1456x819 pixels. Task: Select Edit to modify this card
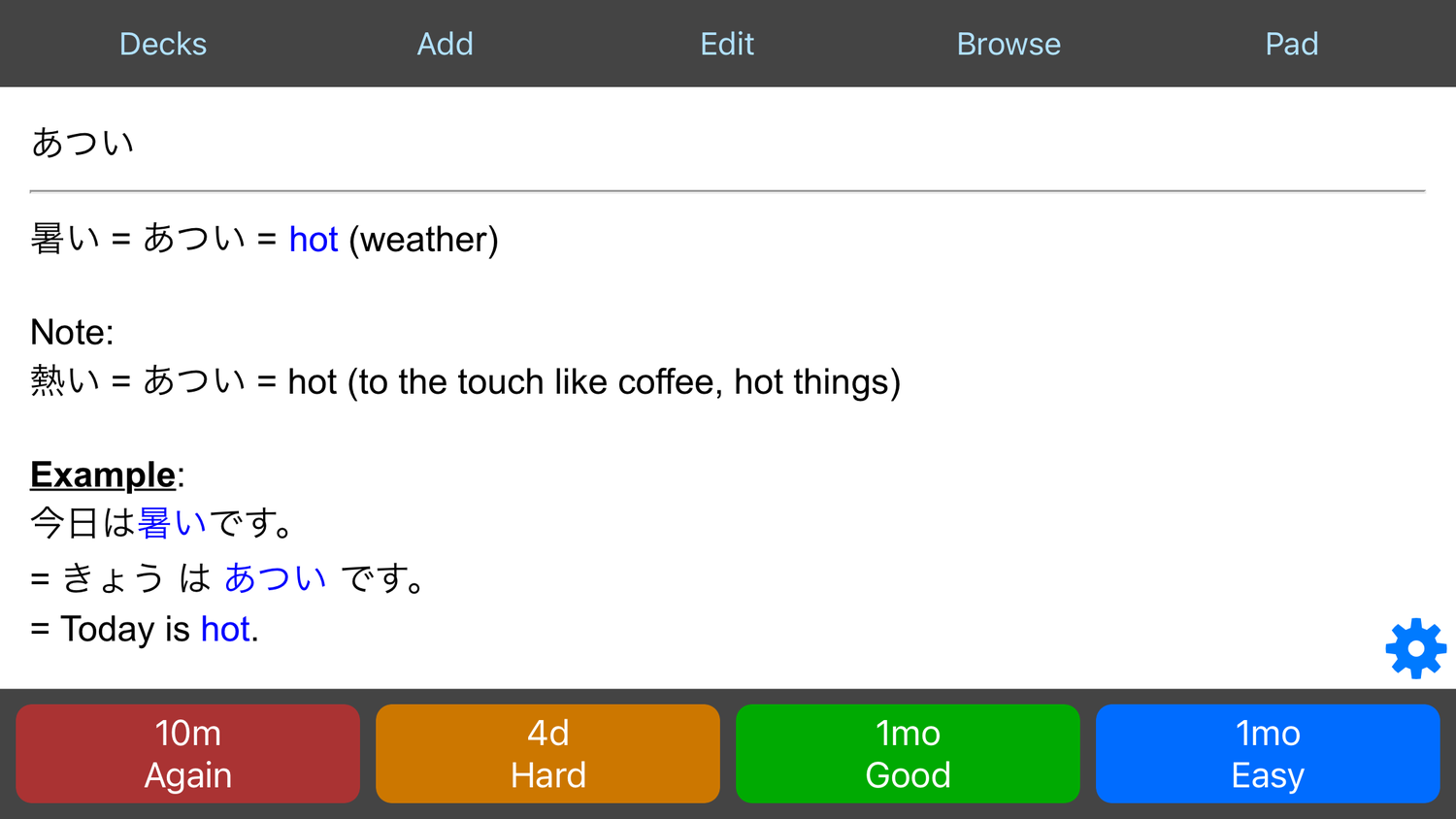click(726, 44)
